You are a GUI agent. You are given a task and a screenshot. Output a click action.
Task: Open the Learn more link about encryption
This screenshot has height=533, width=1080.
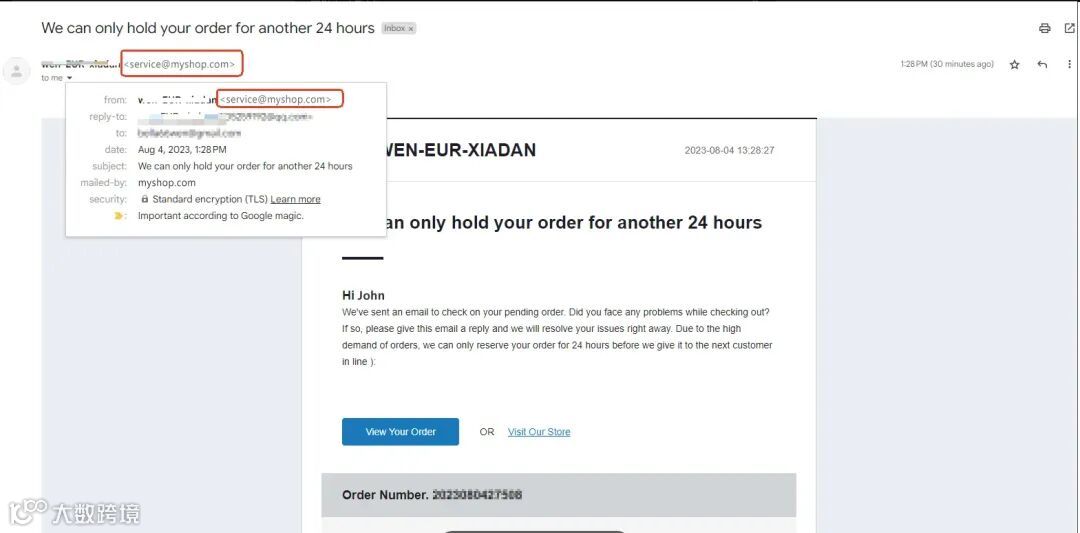(295, 199)
